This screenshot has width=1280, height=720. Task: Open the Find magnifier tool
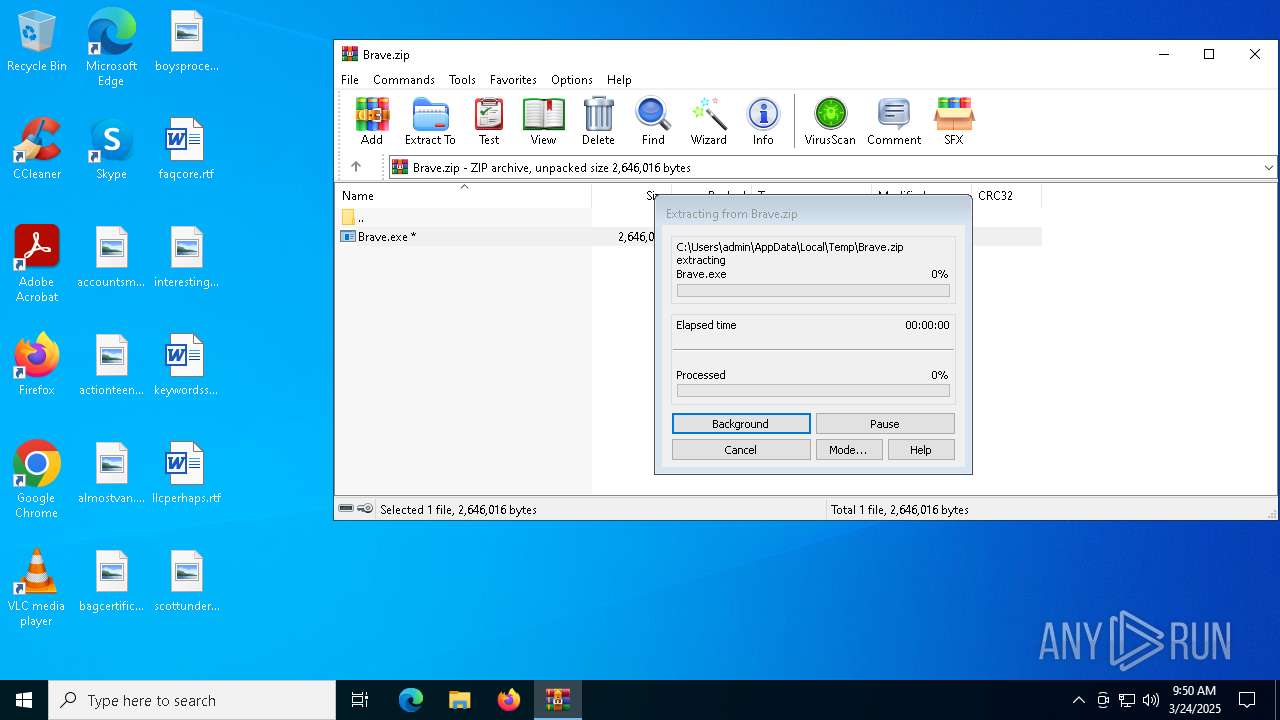(653, 121)
